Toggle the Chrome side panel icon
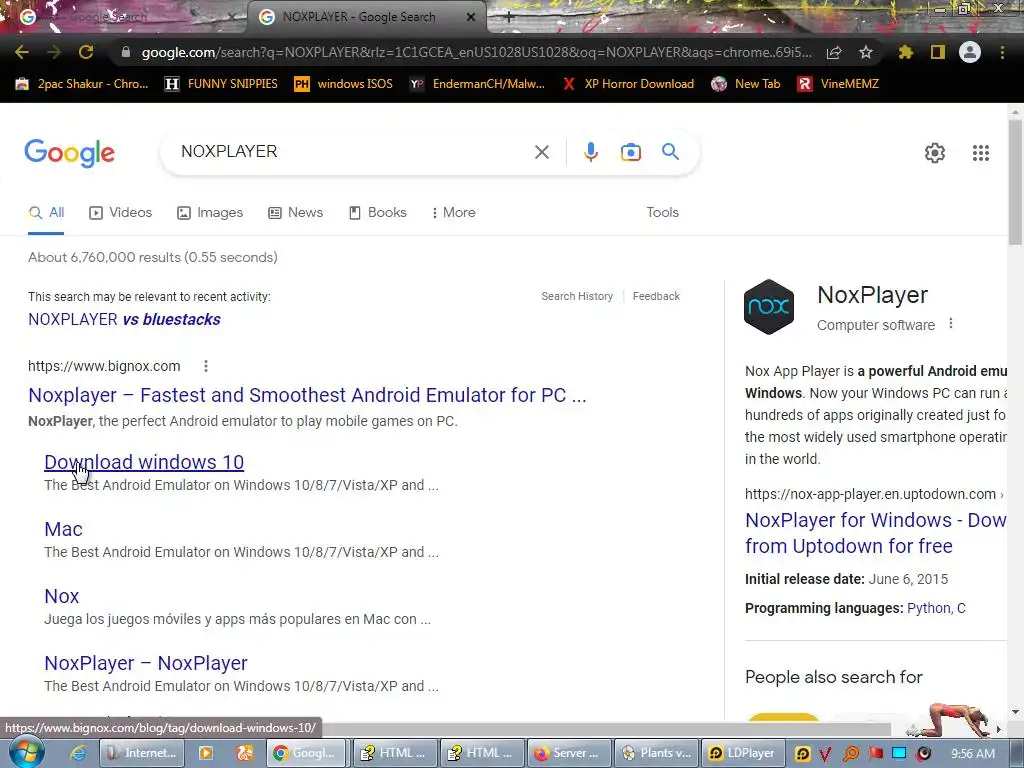This screenshot has width=1024, height=768. coord(938,52)
